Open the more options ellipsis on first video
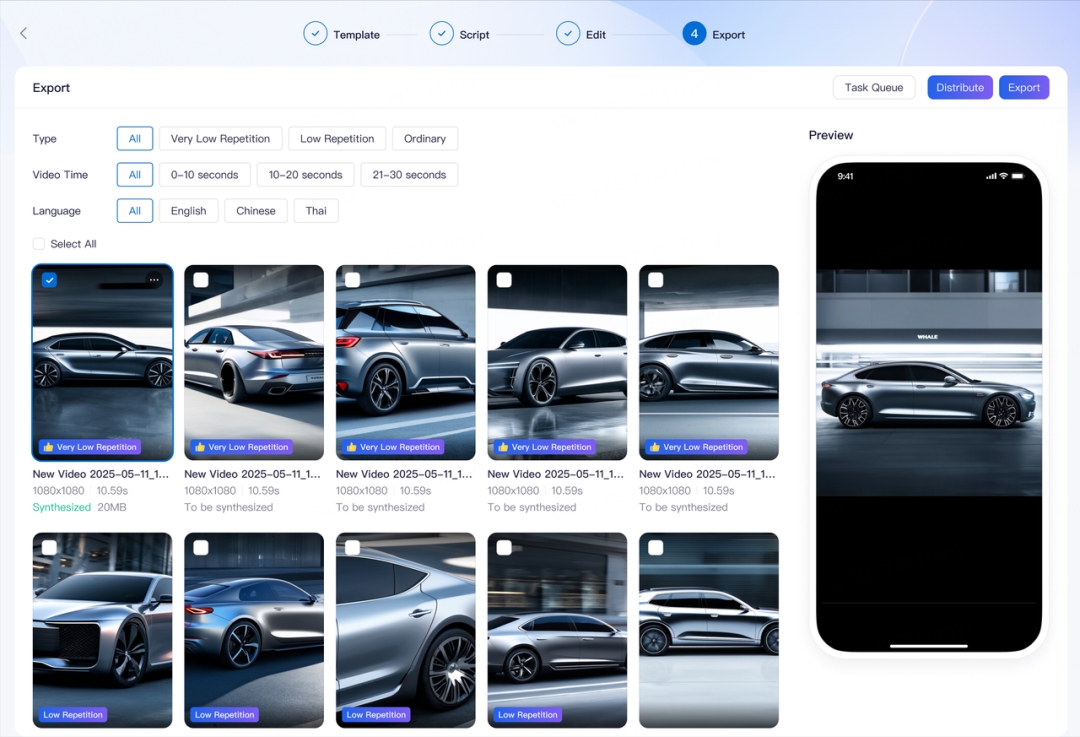This screenshot has height=737, width=1080. pos(154,280)
